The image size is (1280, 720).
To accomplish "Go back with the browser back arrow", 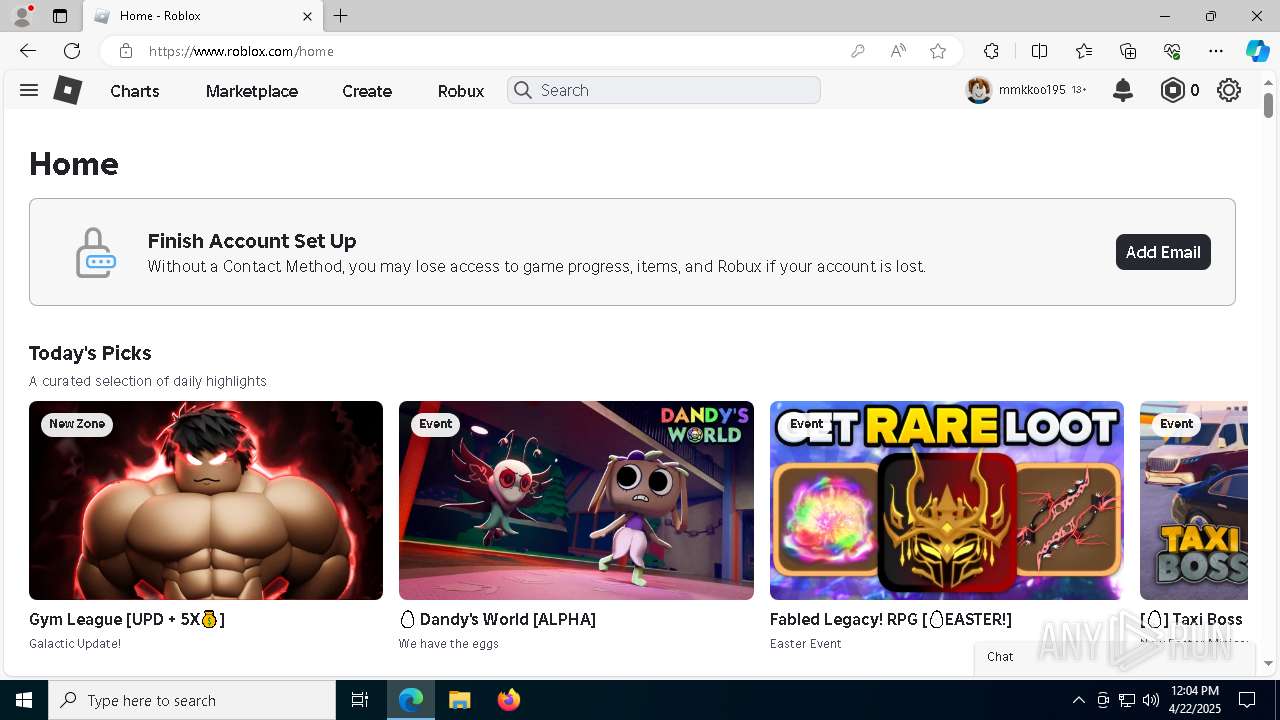I will point(28,51).
